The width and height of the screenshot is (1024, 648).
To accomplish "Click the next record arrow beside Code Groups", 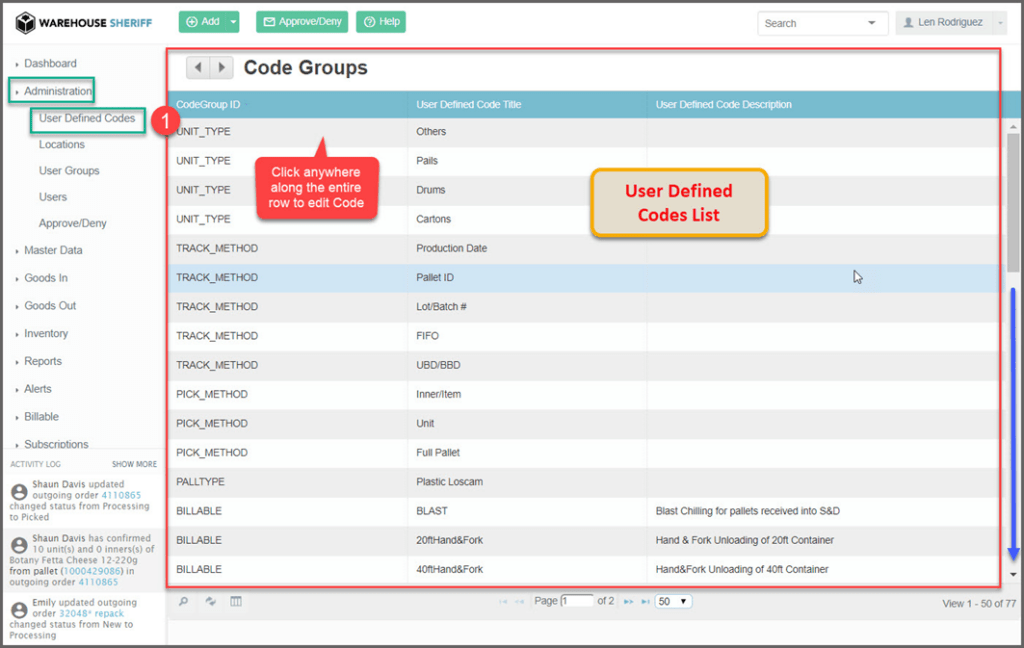I will [221, 67].
